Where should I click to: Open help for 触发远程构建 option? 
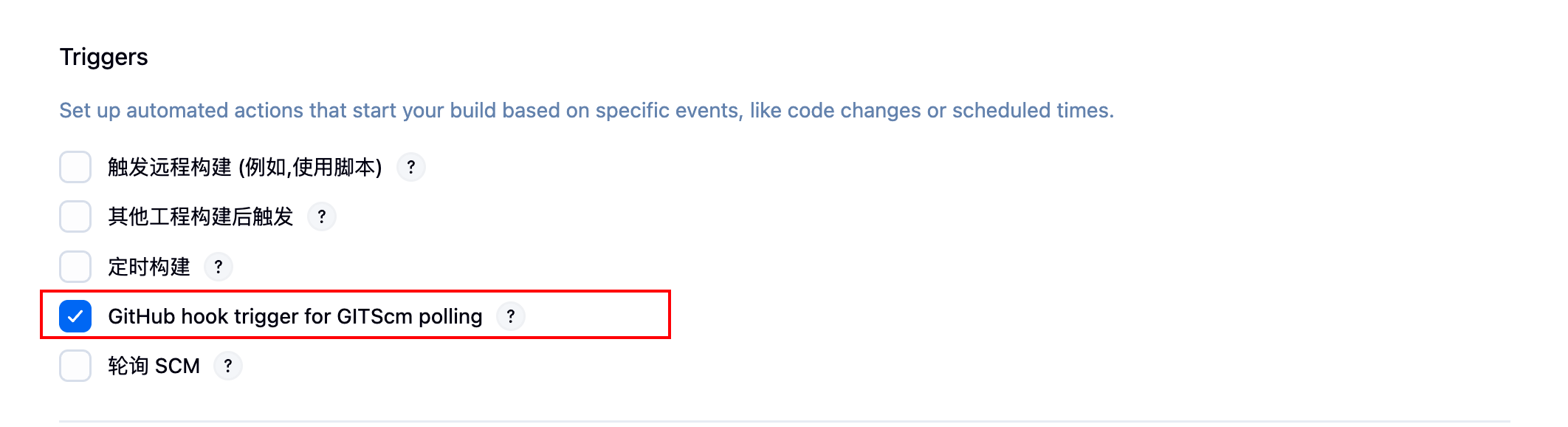pos(411,167)
